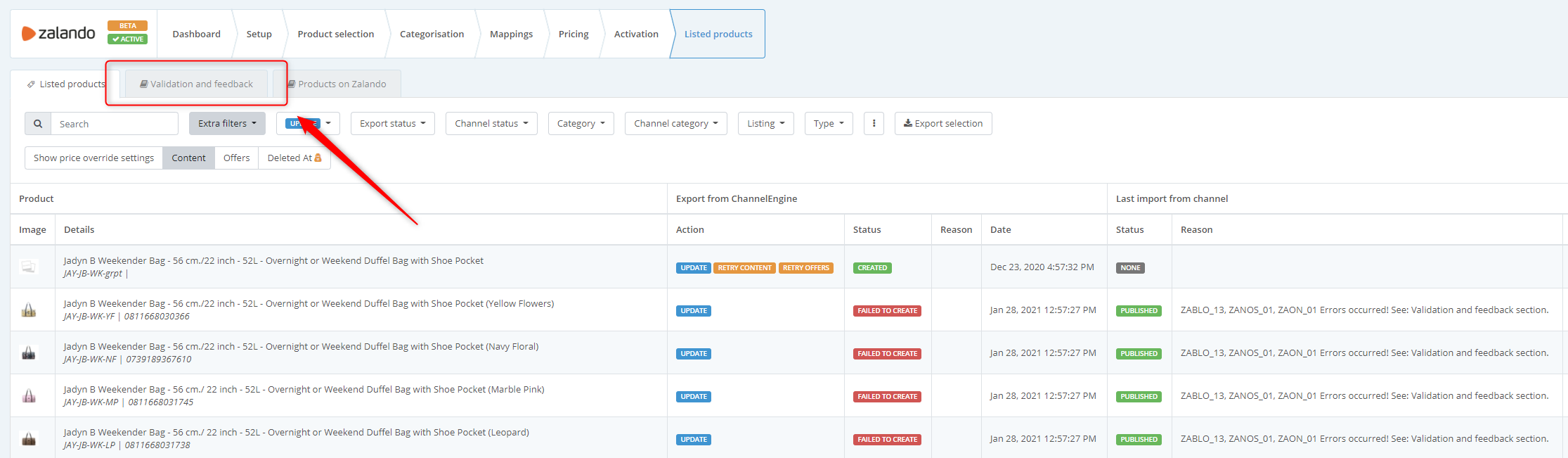Toggle Show price override settings
This screenshot has width=1568, height=458.
[93, 158]
